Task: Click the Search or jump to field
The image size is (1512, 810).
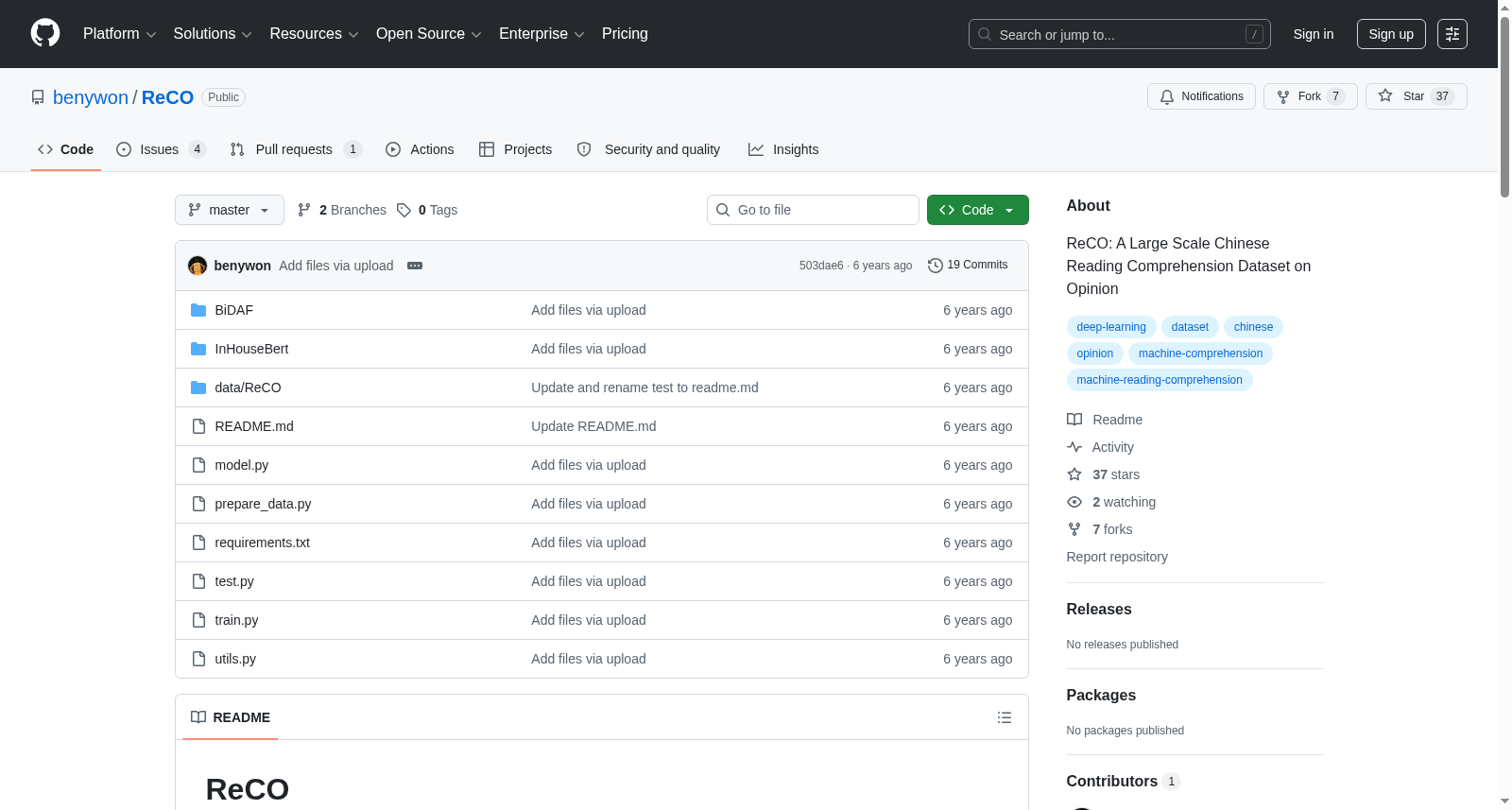Action: 1120,34
